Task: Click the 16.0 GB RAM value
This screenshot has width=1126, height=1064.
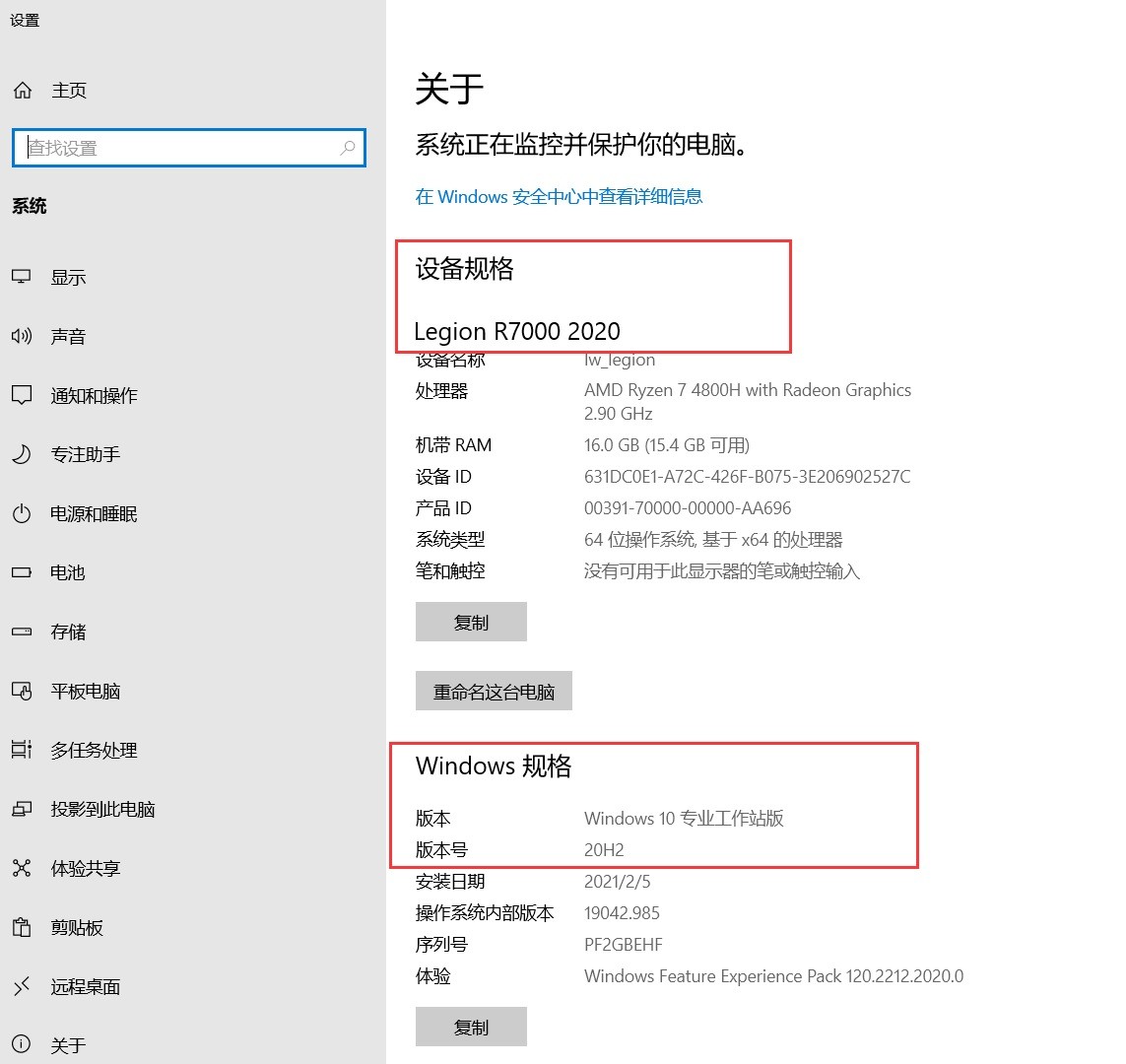Action: coord(666,445)
